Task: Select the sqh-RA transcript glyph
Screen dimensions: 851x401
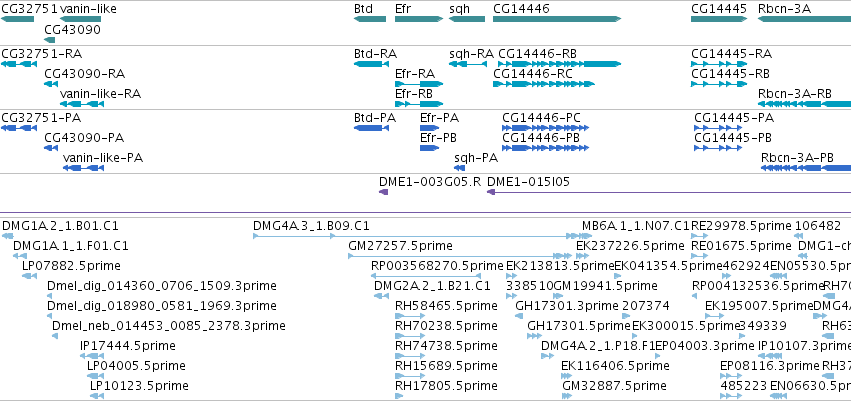Action: coord(467,64)
